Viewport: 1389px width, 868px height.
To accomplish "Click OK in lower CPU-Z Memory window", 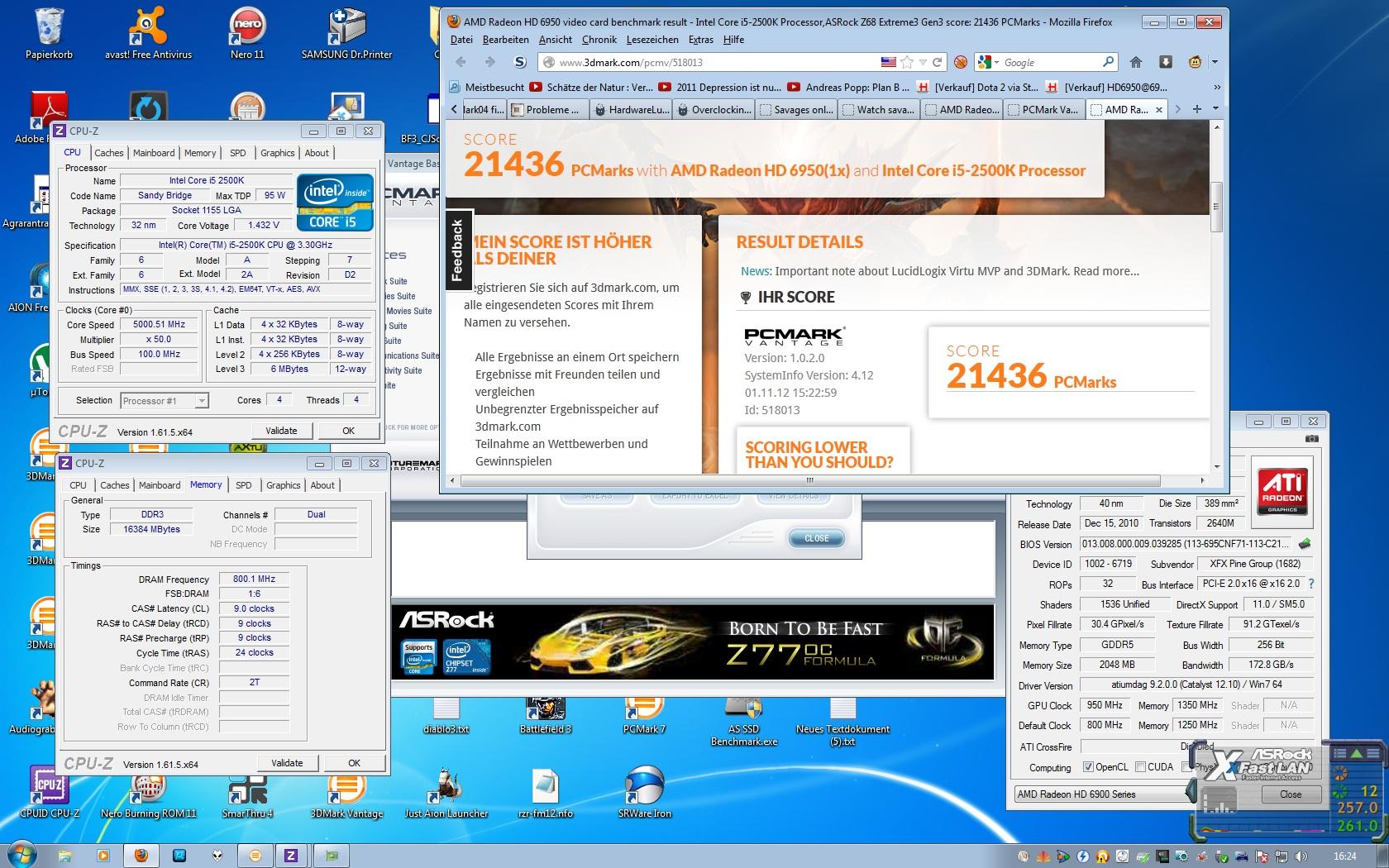I will click(x=354, y=763).
